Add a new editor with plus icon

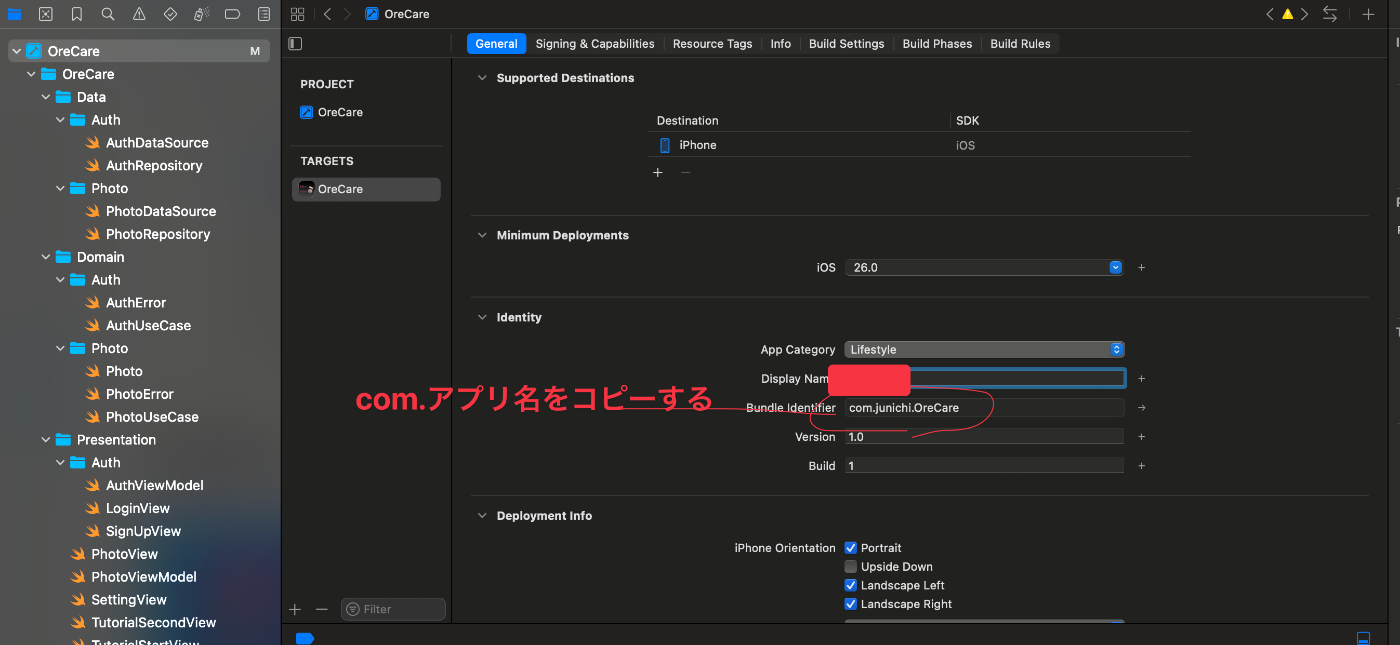(x=1368, y=14)
